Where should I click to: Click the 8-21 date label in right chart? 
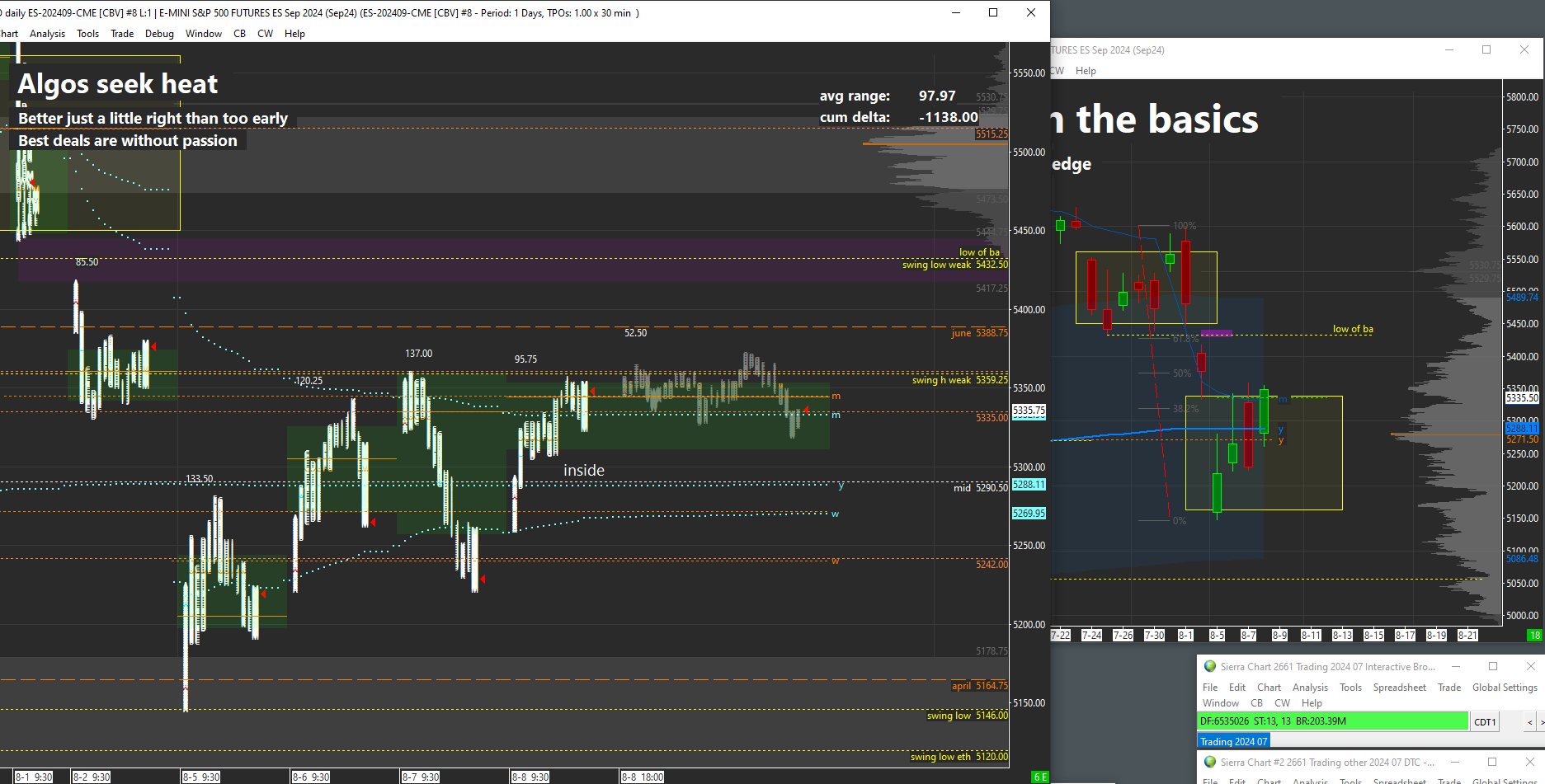click(x=1467, y=636)
